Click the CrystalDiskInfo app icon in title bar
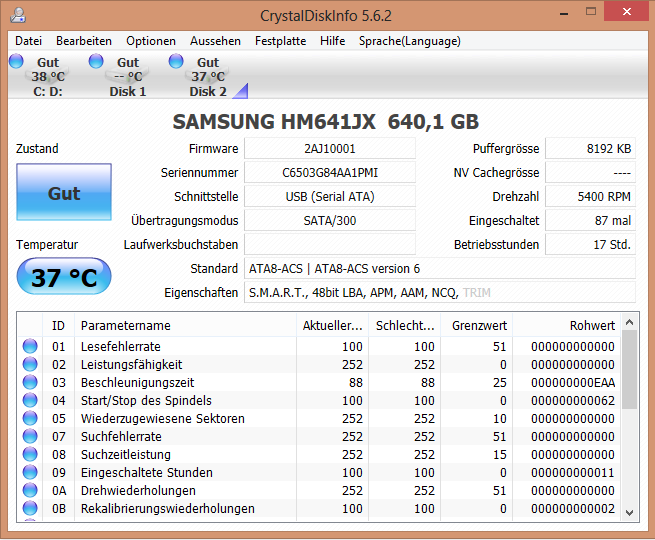Screen dimensions: 655x540 click(18, 15)
